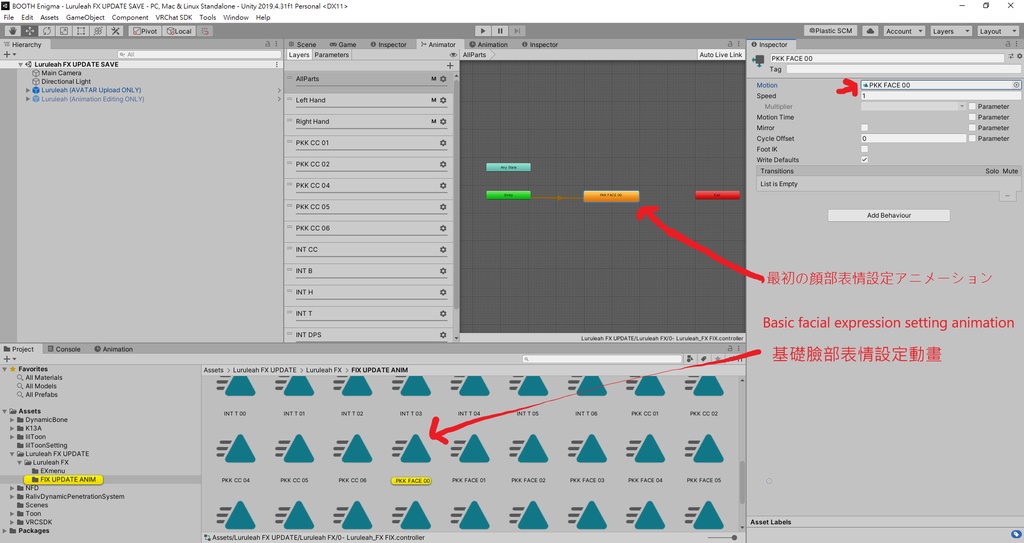Select FIX UPDATE ANIM folder

coord(63,480)
